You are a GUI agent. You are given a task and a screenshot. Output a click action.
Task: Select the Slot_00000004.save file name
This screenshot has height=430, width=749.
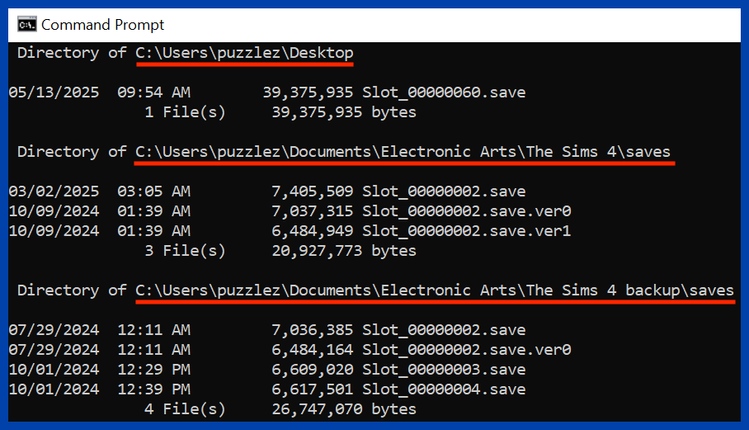point(444,388)
